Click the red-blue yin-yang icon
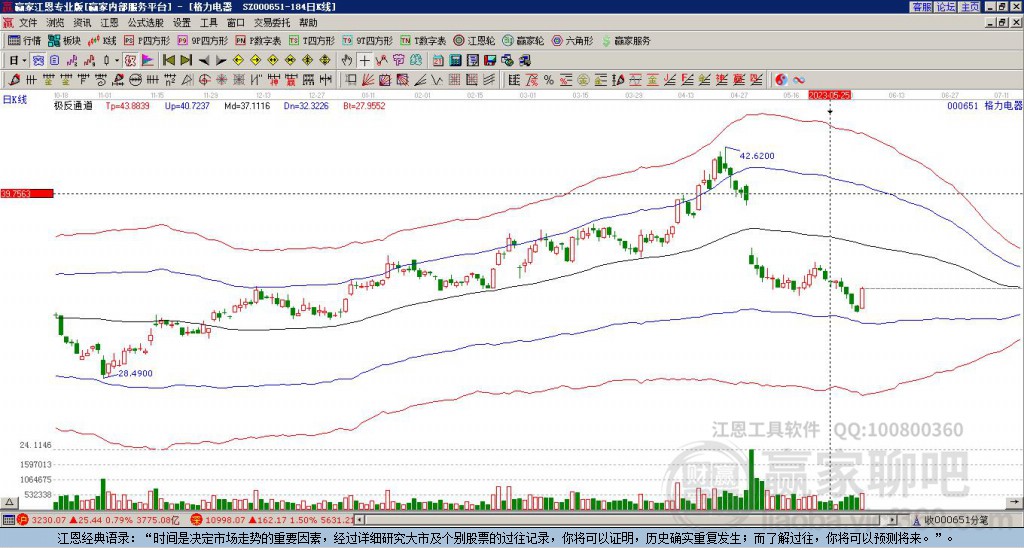The height and width of the screenshot is (548, 1024). [x=781, y=80]
